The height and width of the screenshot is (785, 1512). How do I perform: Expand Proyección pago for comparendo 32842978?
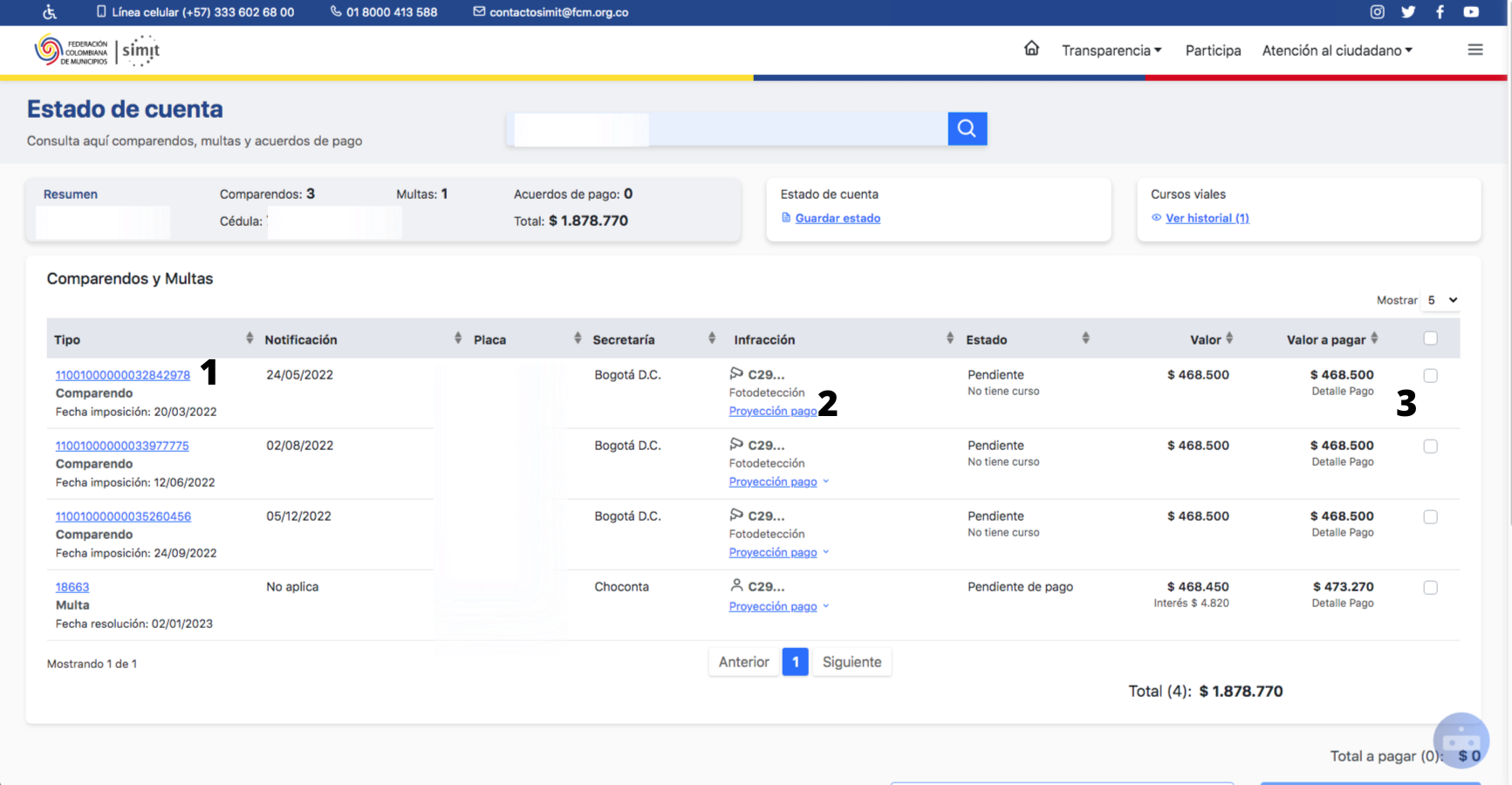click(x=773, y=411)
